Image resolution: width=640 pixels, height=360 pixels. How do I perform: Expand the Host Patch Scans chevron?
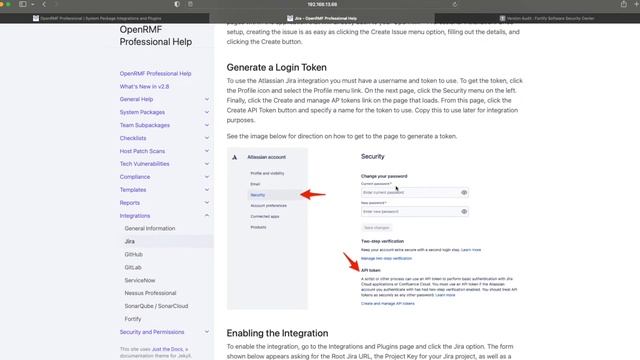[x=207, y=151]
